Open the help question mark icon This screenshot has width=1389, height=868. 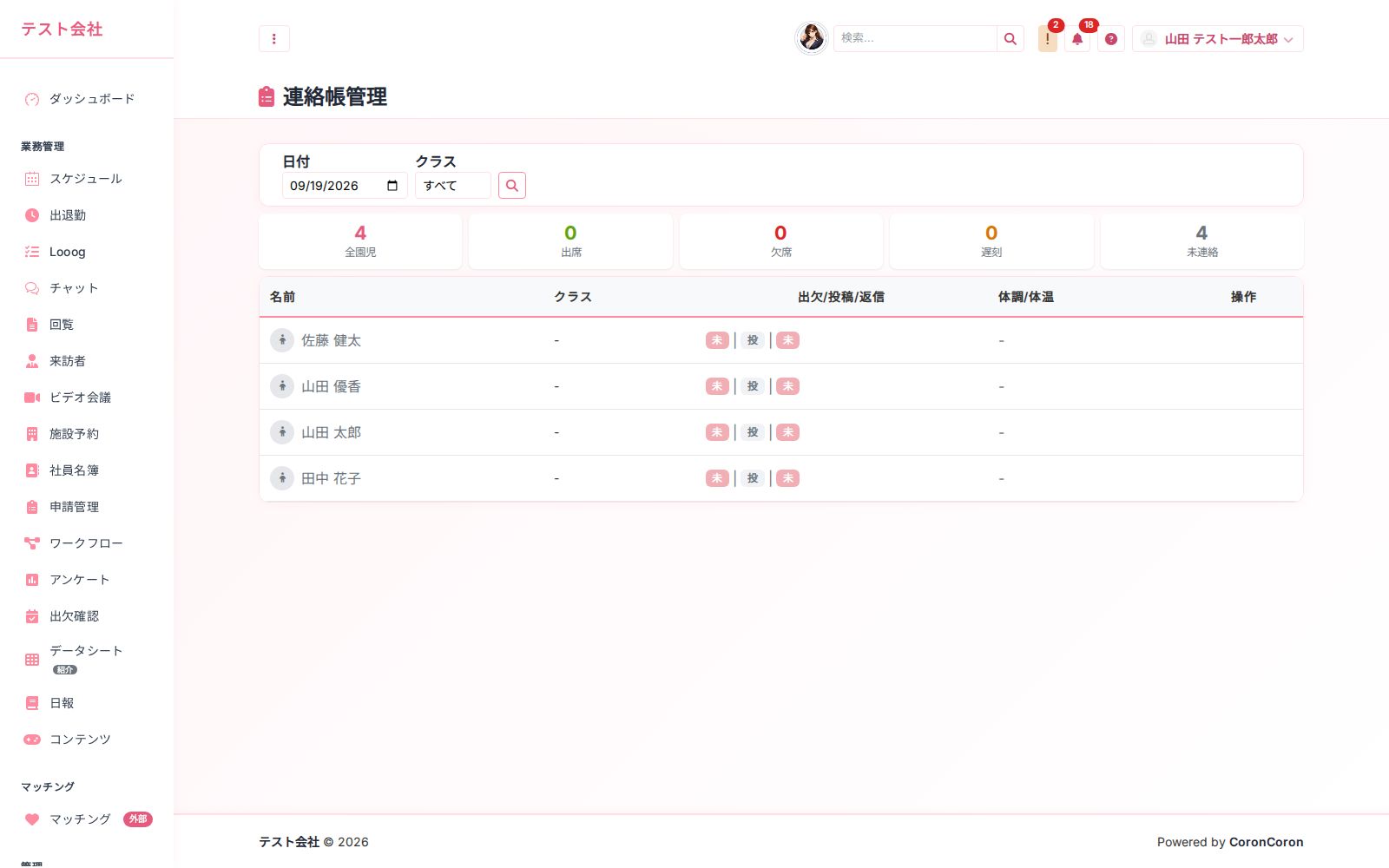tap(1111, 39)
